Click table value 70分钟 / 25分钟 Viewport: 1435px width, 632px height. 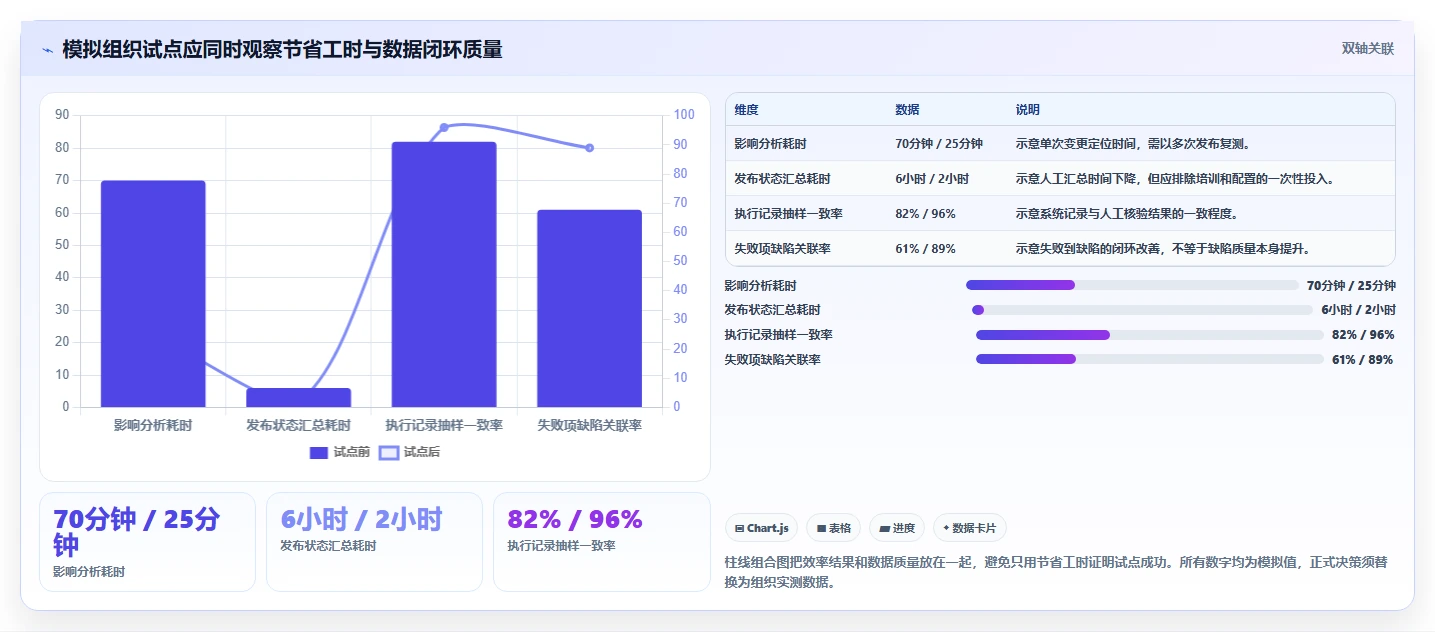coord(939,144)
